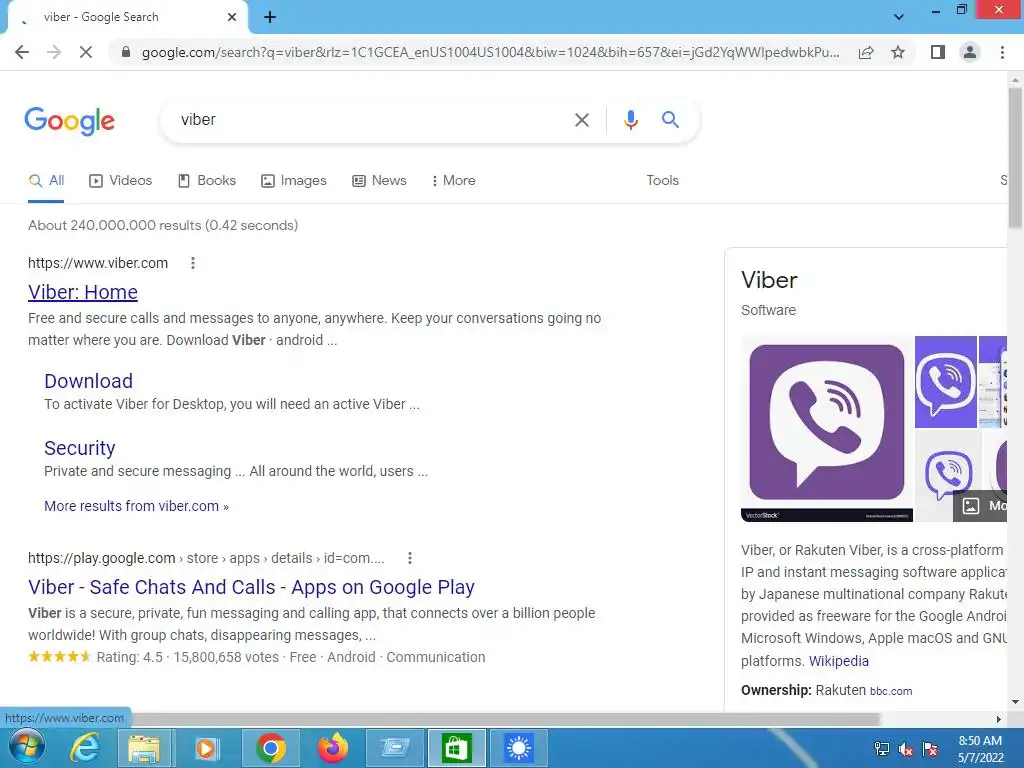Click the viber search input field

(x=372, y=120)
